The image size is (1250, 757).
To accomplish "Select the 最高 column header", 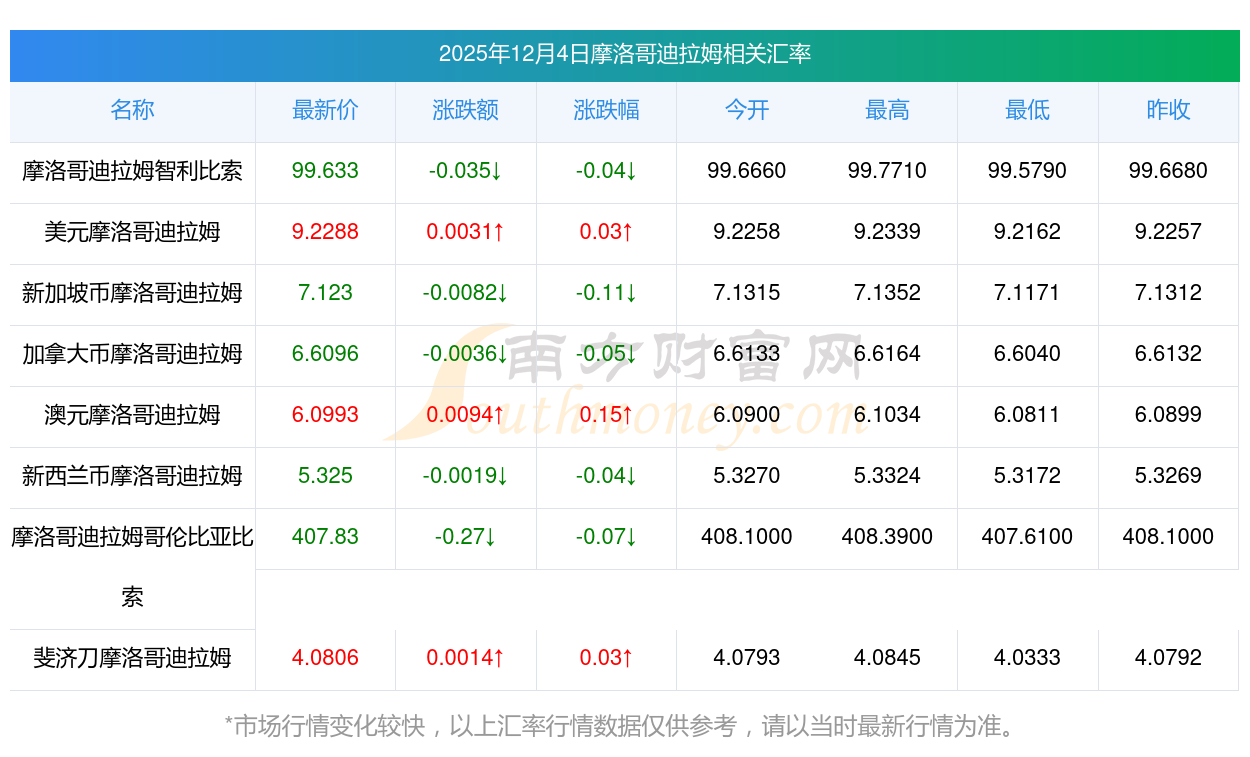I will [887, 110].
